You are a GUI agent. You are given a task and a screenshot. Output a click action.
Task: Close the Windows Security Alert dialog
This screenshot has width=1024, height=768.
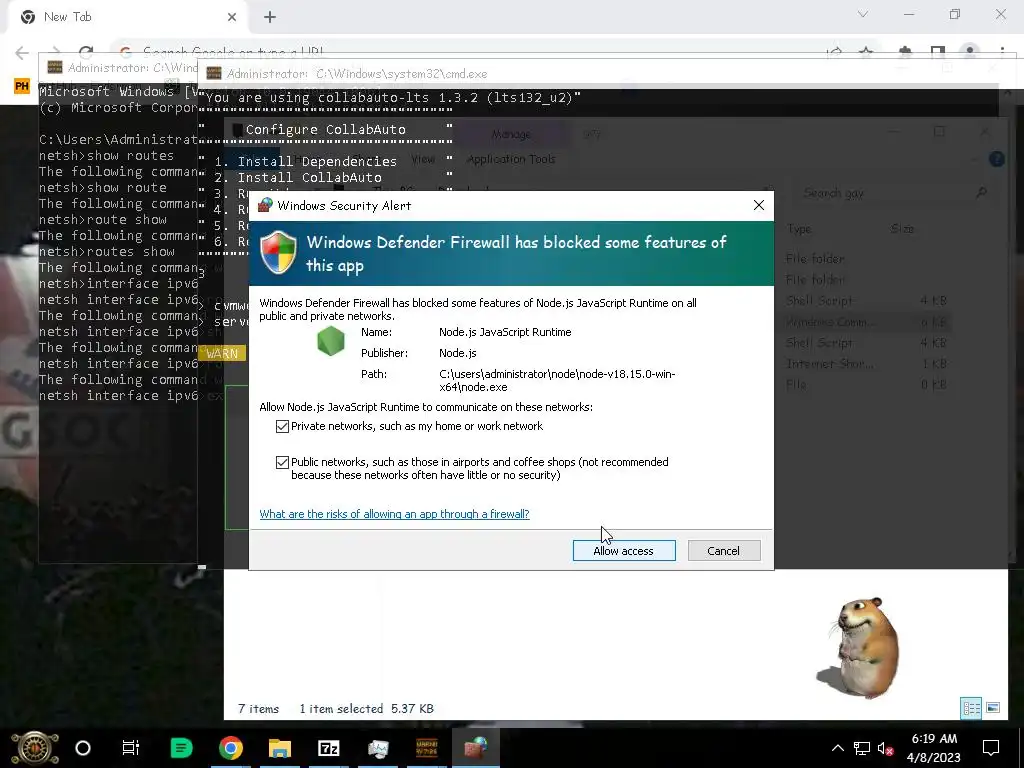pyautogui.click(x=758, y=205)
